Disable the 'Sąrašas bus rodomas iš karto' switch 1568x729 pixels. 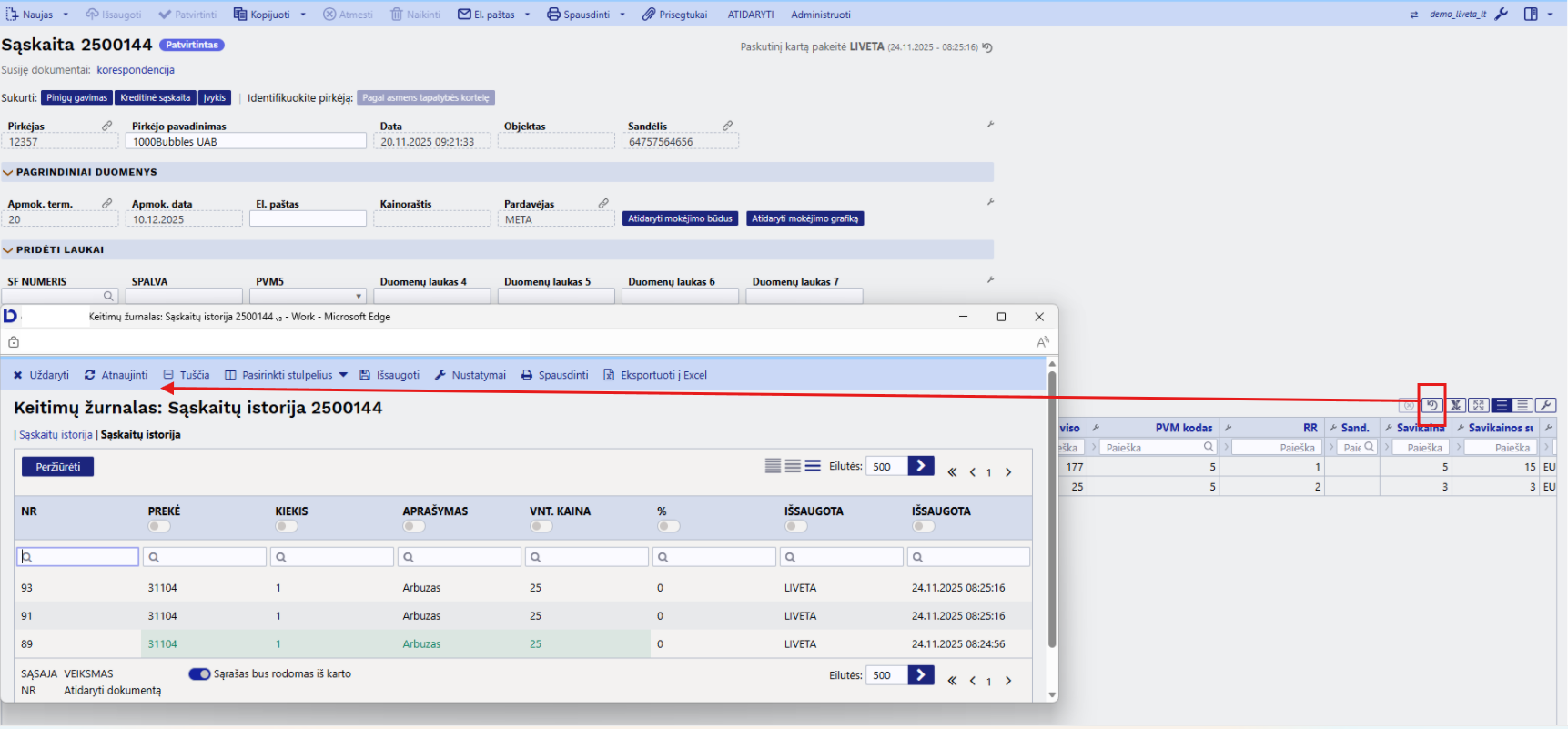coord(199,674)
